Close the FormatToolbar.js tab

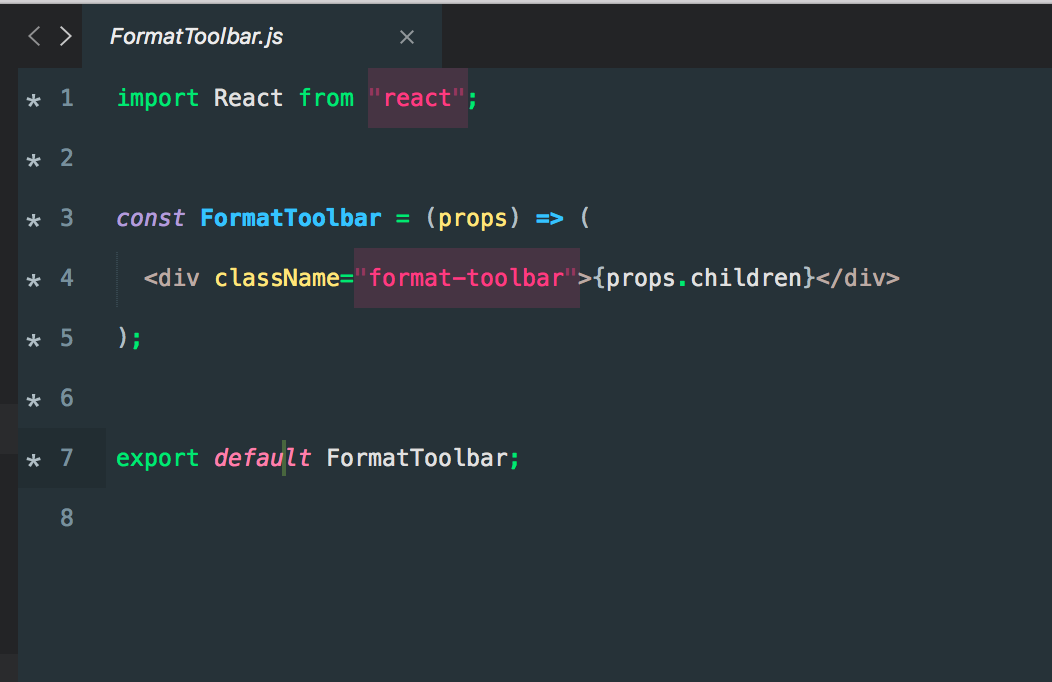pos(407,37)
